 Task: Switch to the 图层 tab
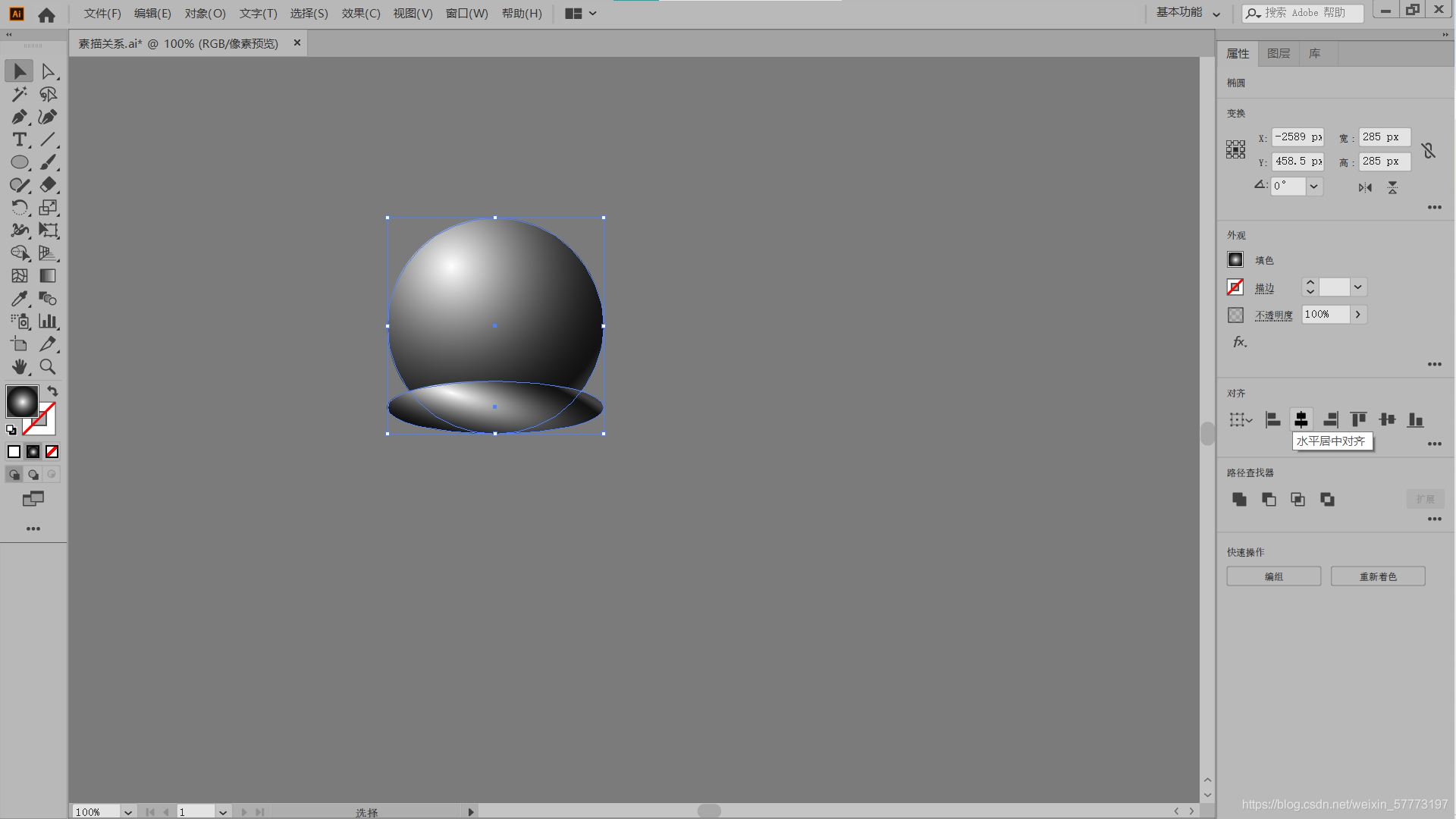[x=1279, y=54]
